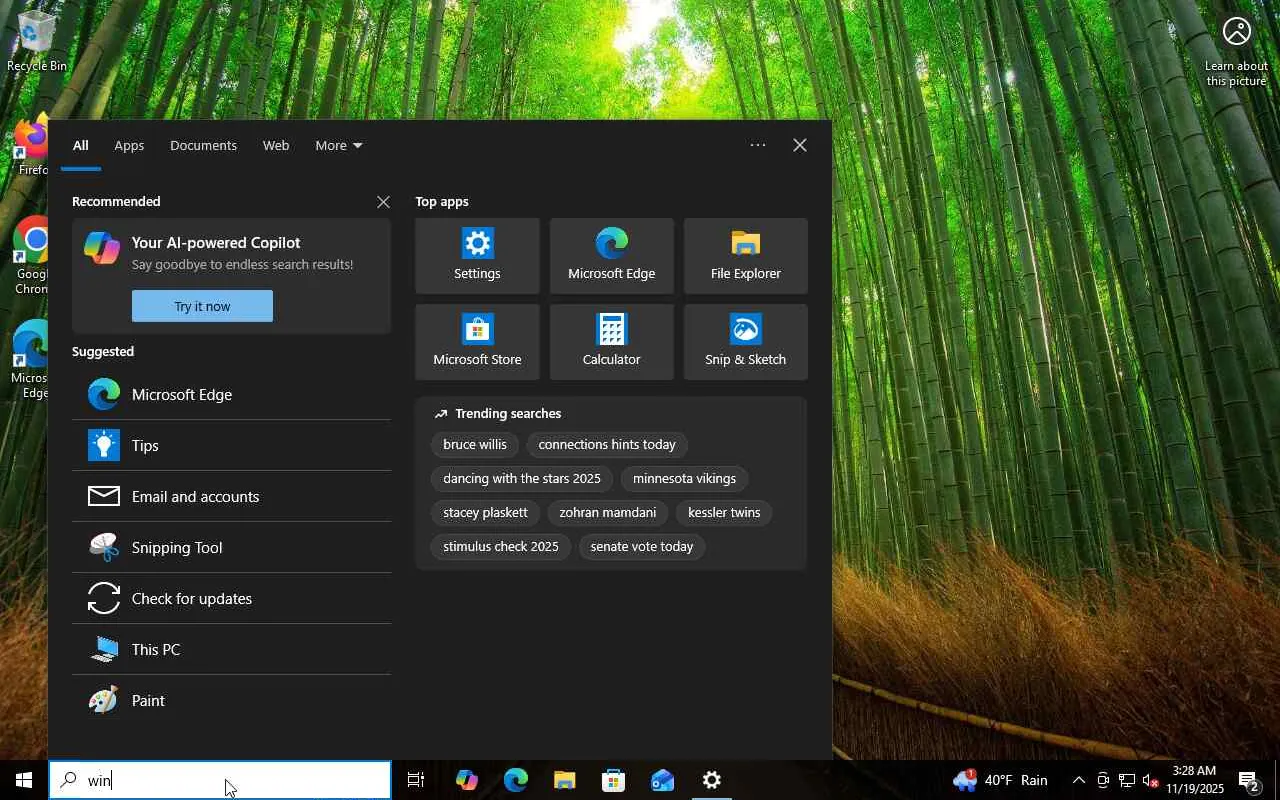The image size is (1280, 800).
Task: Launch Calculator from Top apps
Action: coord(611,342)
